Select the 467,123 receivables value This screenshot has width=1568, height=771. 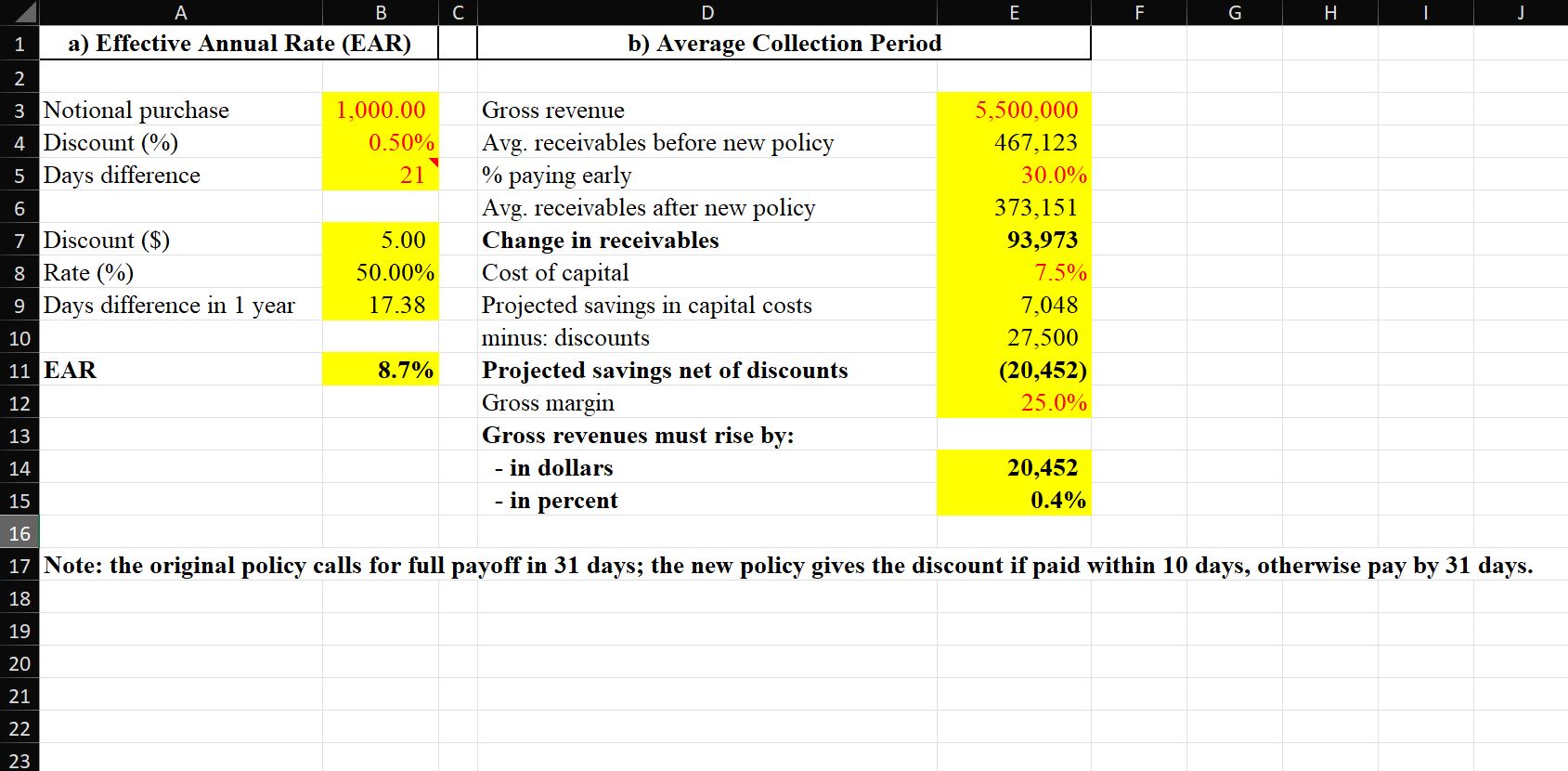point(1014,142)
